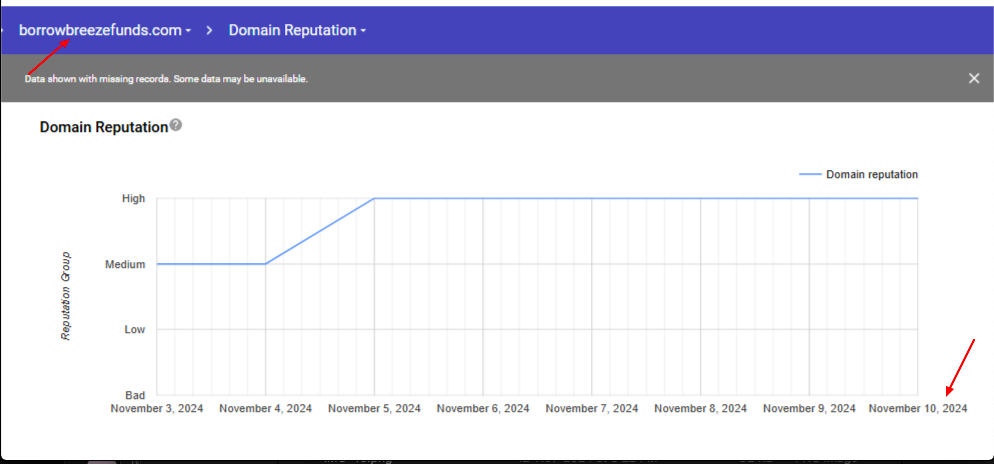Viewport: 994px width, 464px height.
Task: Dismiss the missing records banner
Action: (974, 78)
